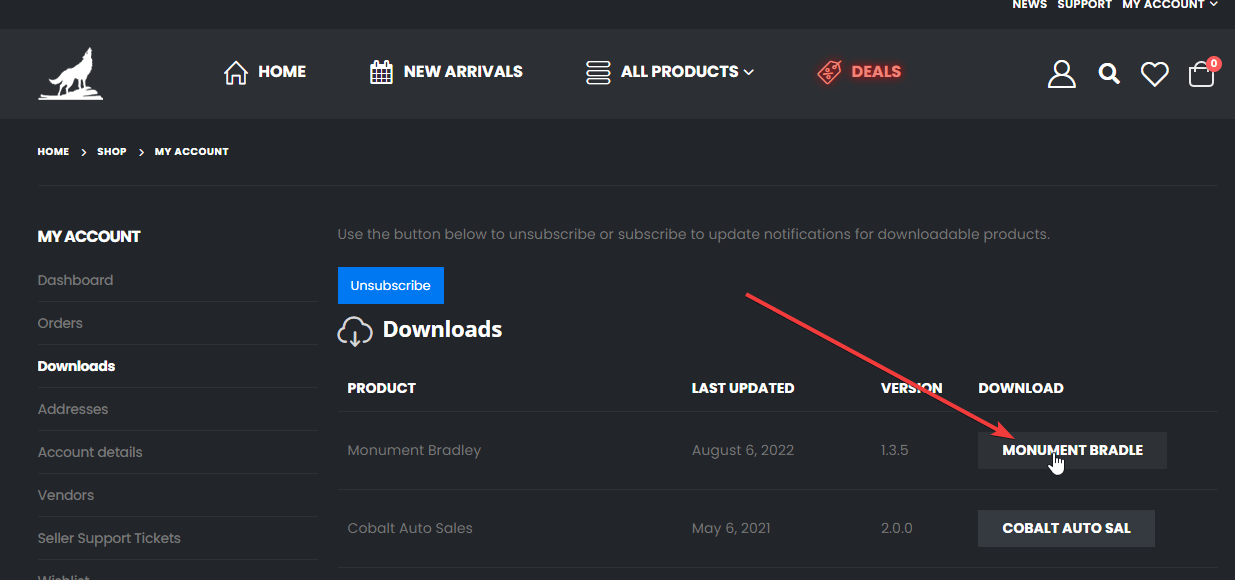Image resolution: width=1235 pixels, height=580 pixels.
Task: Click the howling wolf site logo
Action: 71,74
